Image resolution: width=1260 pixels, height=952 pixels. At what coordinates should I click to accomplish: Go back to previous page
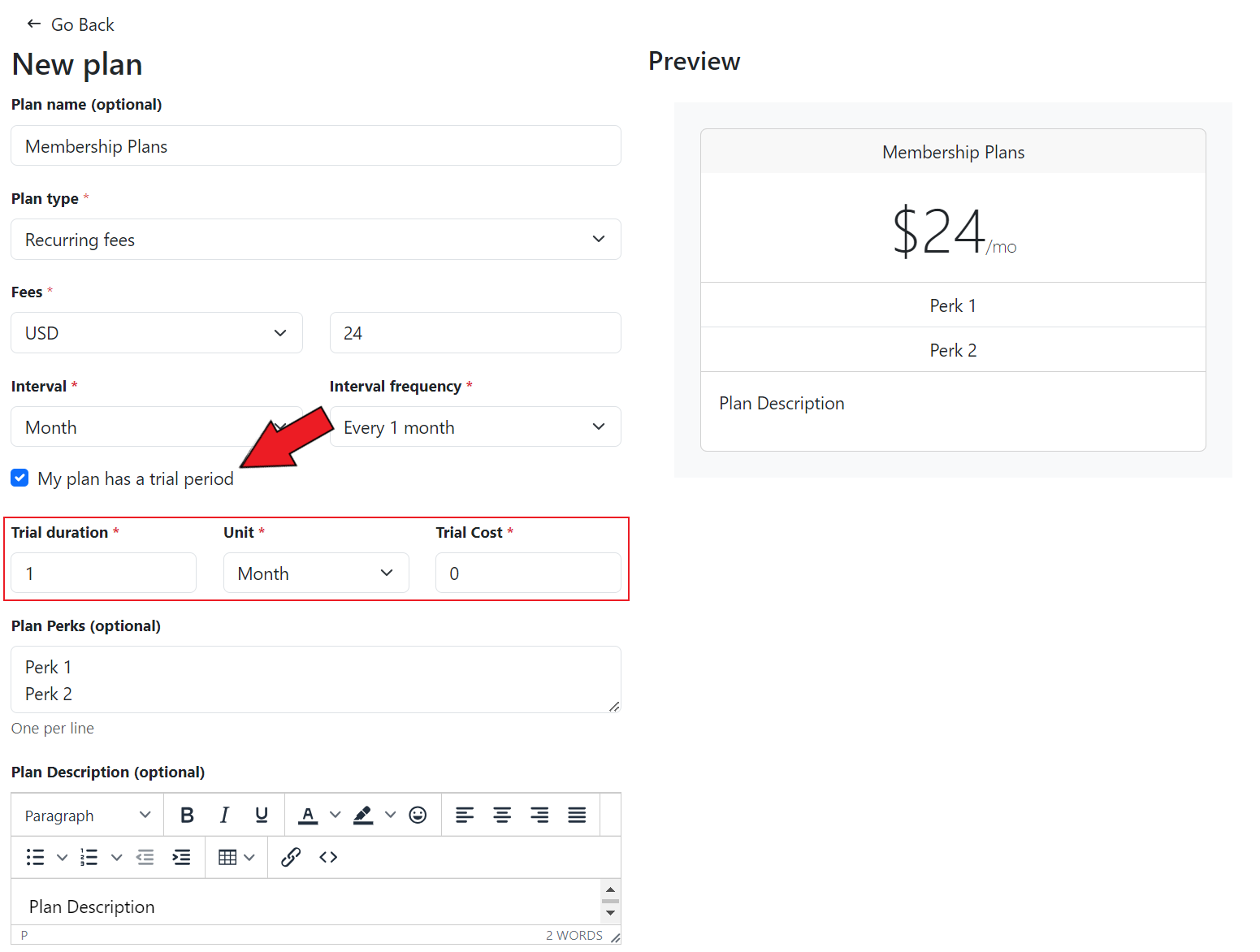[71, 25]
